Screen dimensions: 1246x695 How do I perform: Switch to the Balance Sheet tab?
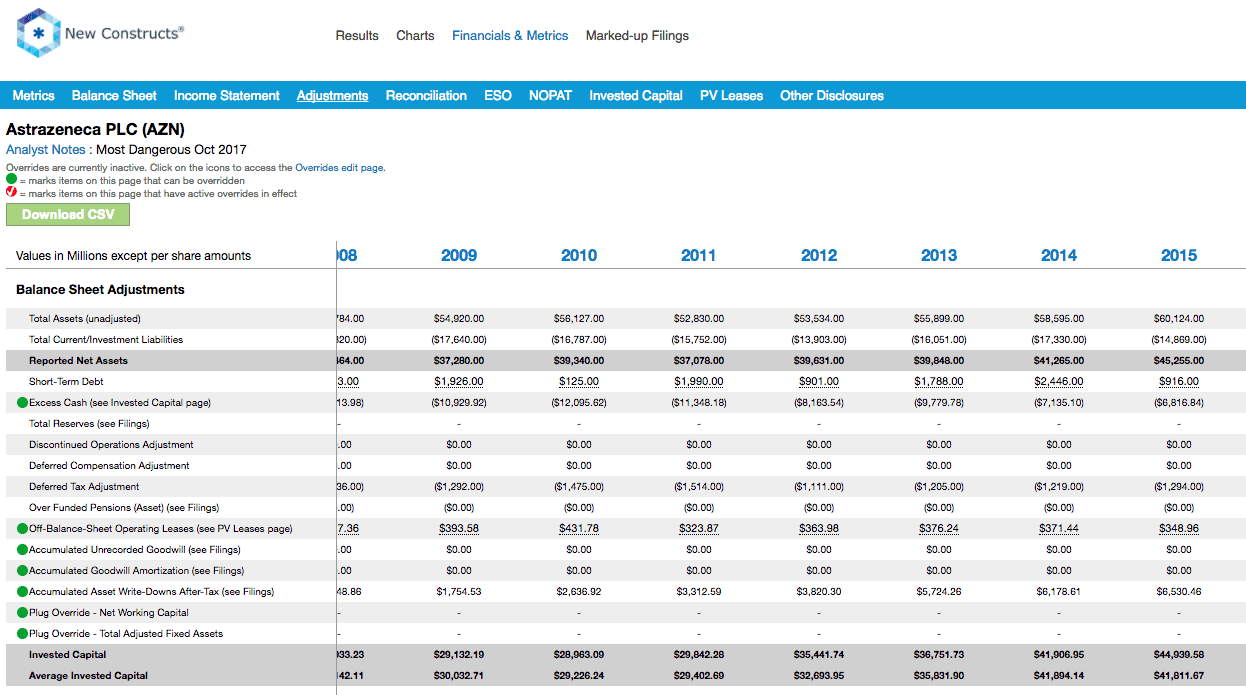tap(114, 96)
